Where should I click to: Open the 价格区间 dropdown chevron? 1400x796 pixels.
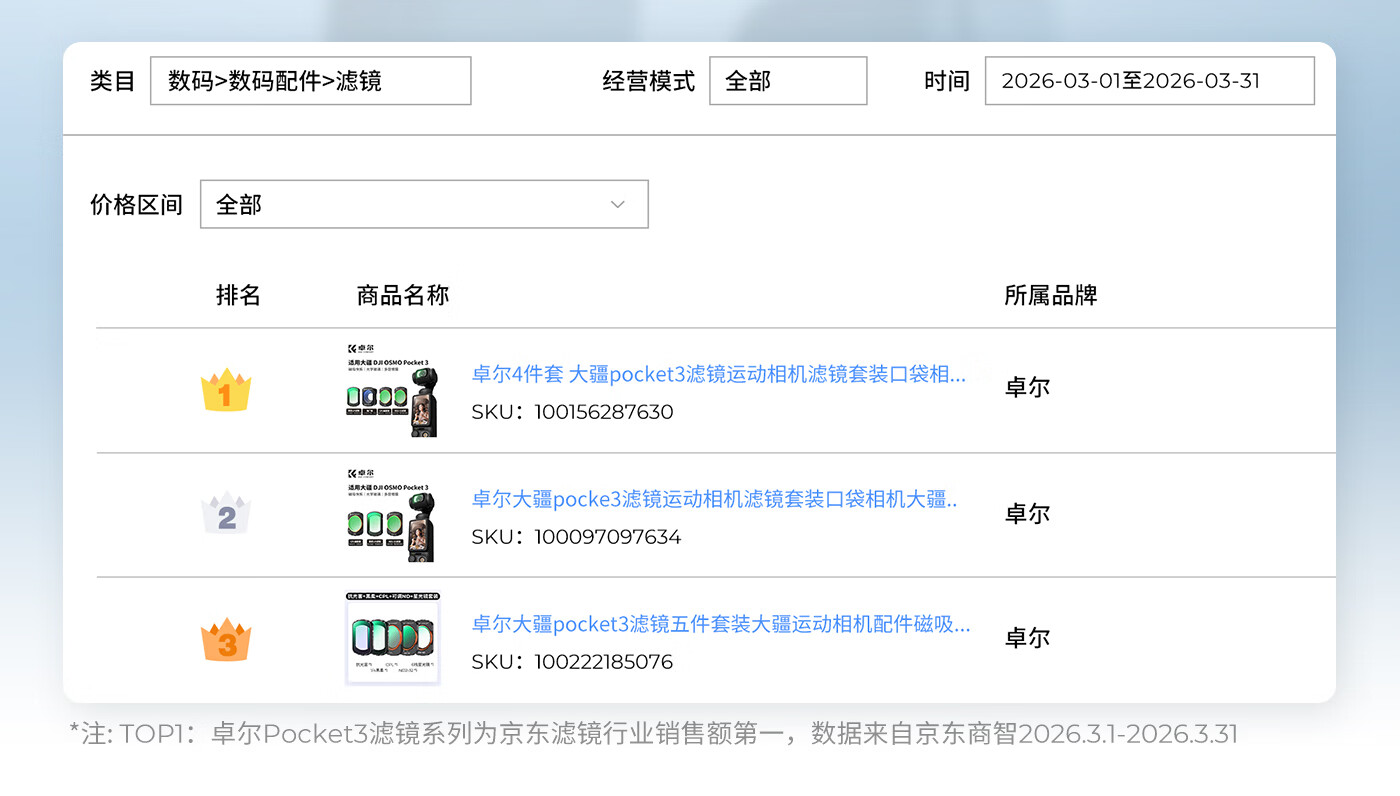pyautogui.click(x=618, y=204)
